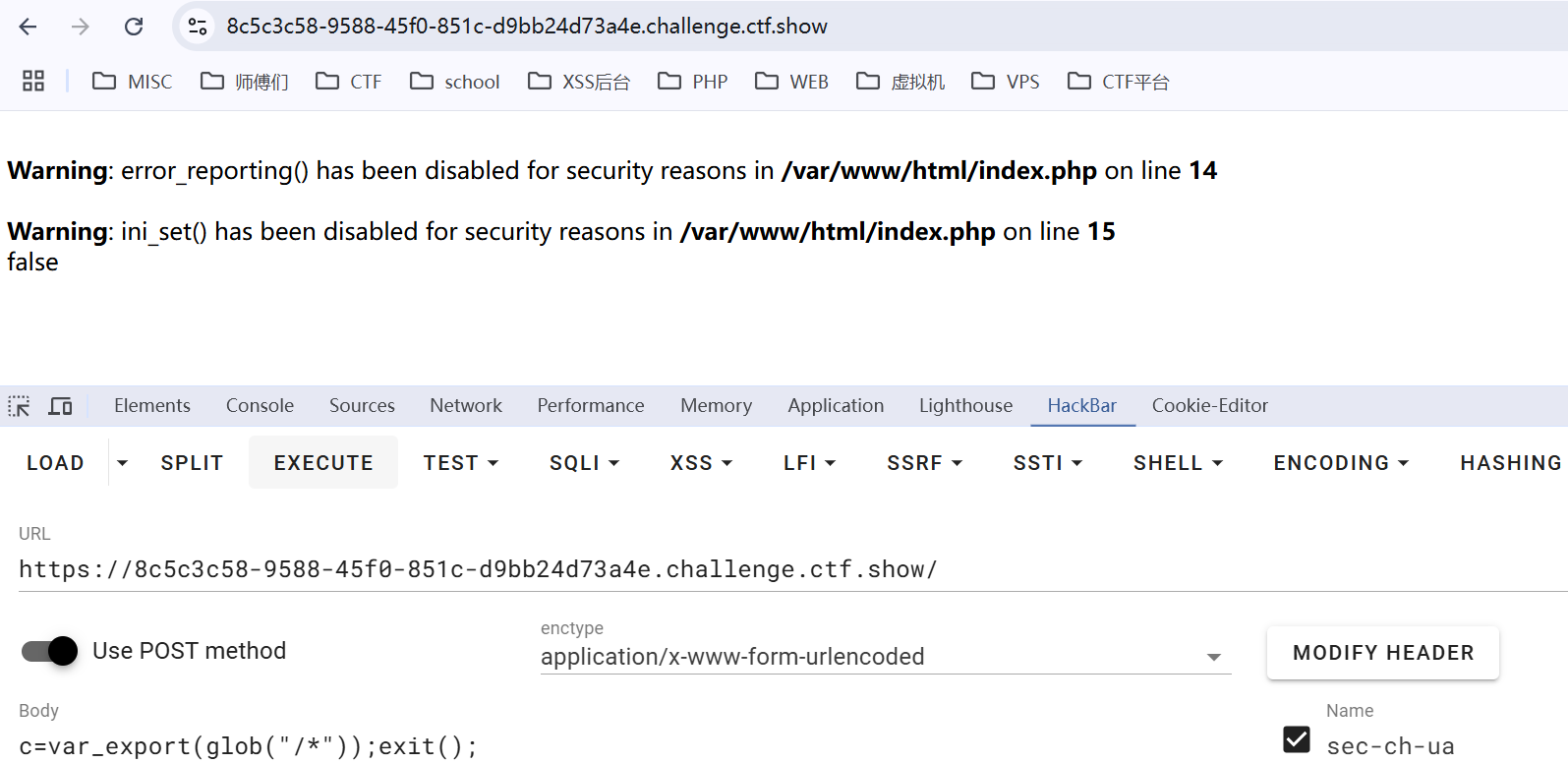
Task: Open the LOAD dropdown arrow
Action: coord(122,463)
